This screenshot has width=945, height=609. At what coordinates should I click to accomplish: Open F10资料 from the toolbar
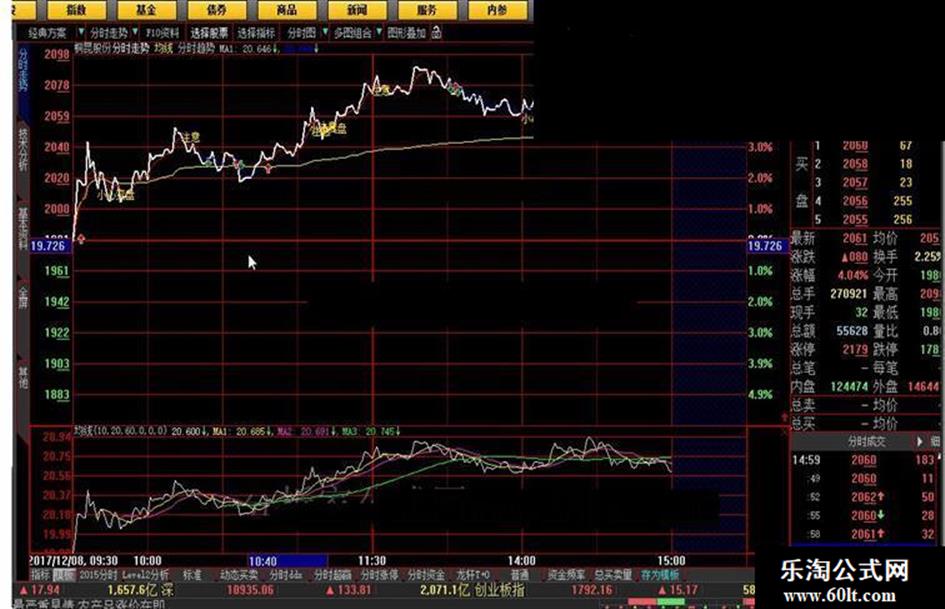(x=163, y=33)
